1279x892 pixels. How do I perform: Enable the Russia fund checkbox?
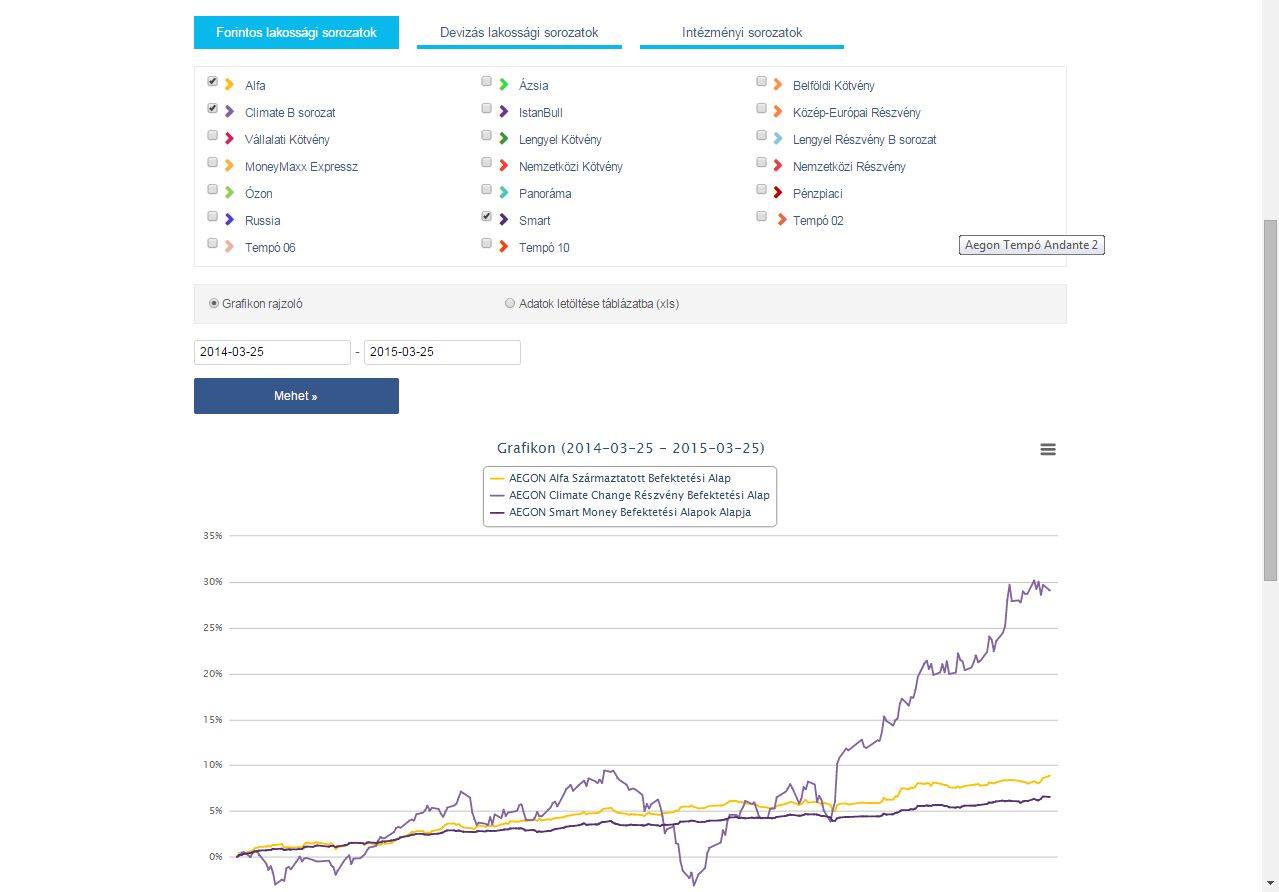[213, 217]
